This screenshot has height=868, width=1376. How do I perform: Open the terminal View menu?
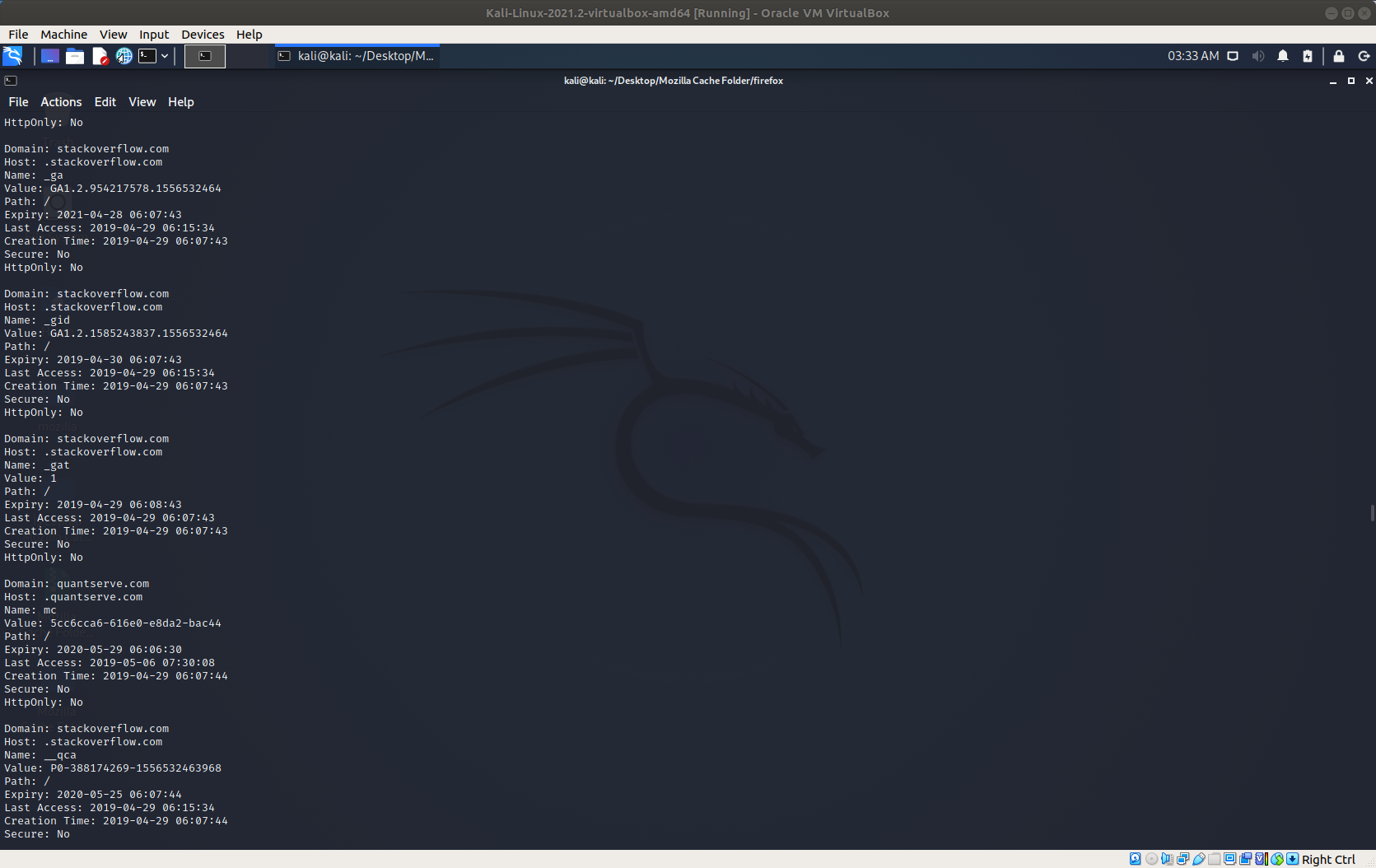tap(142, 102)
